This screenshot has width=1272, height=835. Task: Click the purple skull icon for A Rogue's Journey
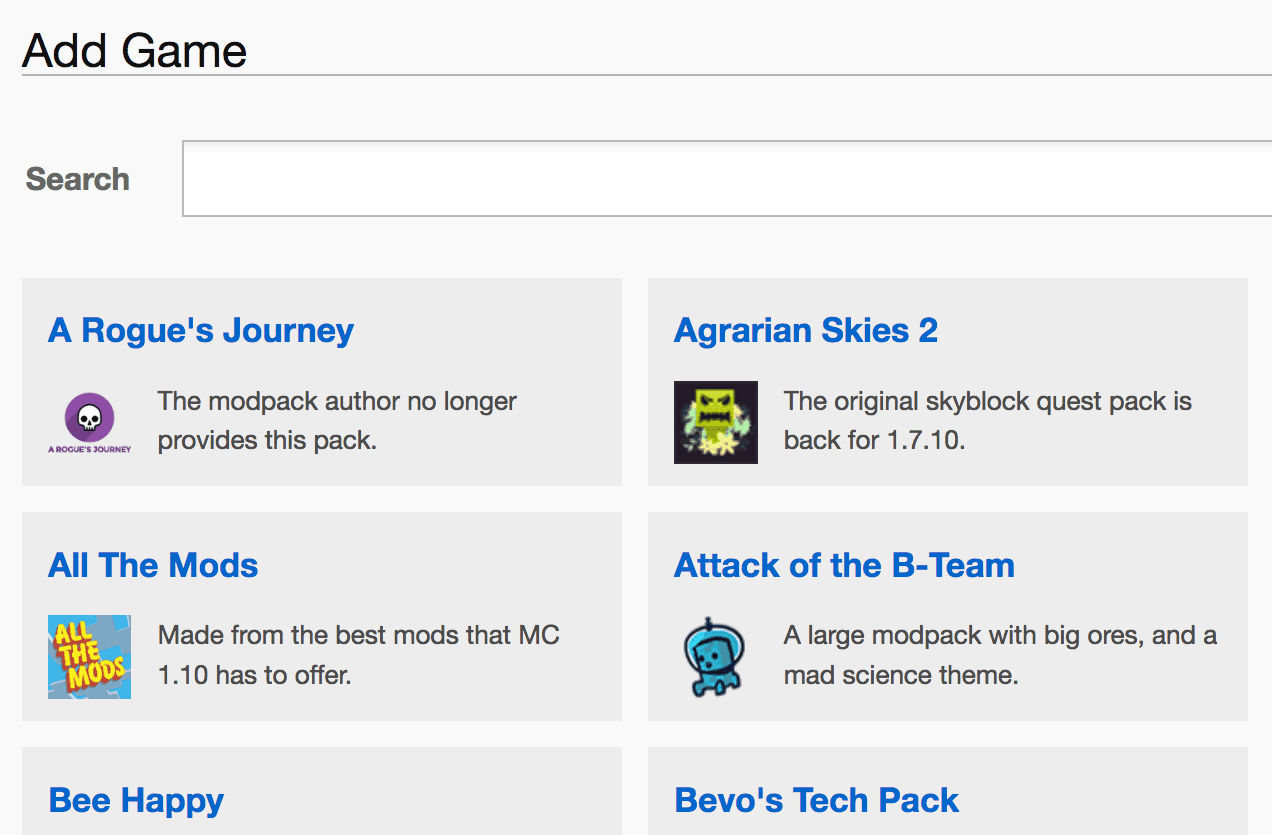point(89,415)
